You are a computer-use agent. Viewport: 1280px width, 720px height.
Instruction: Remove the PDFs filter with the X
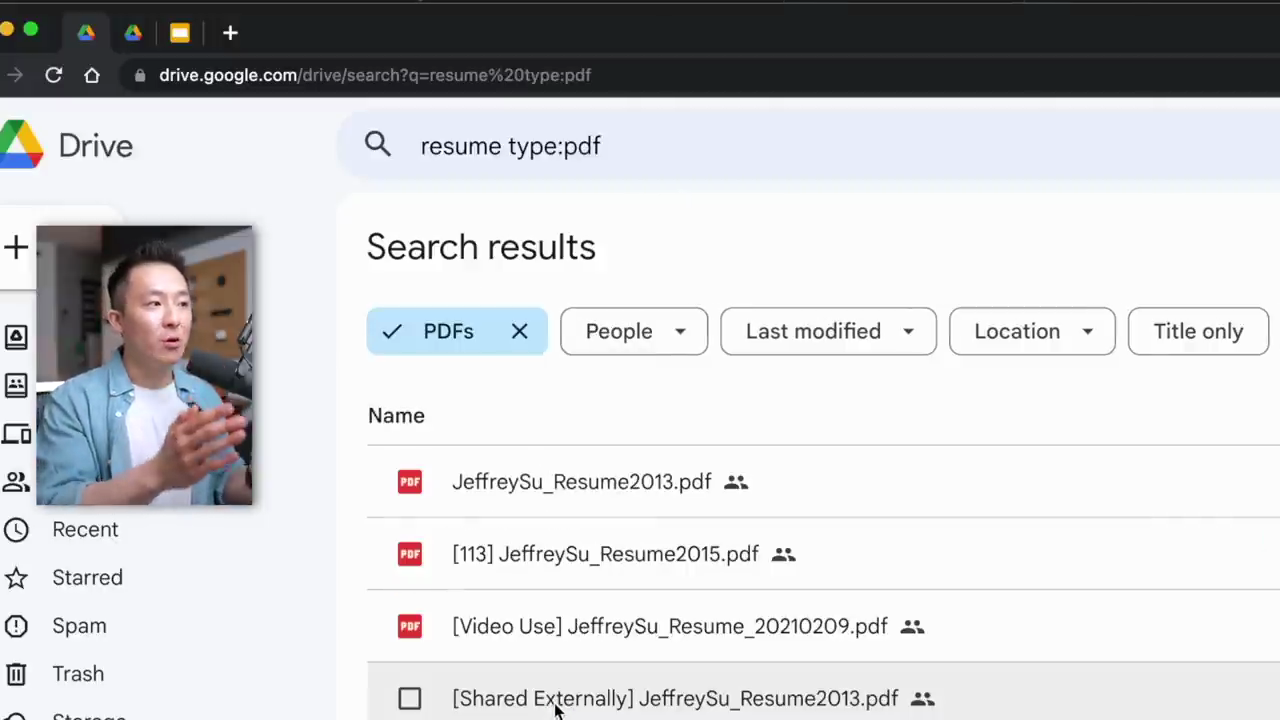(x=519, y=331)
